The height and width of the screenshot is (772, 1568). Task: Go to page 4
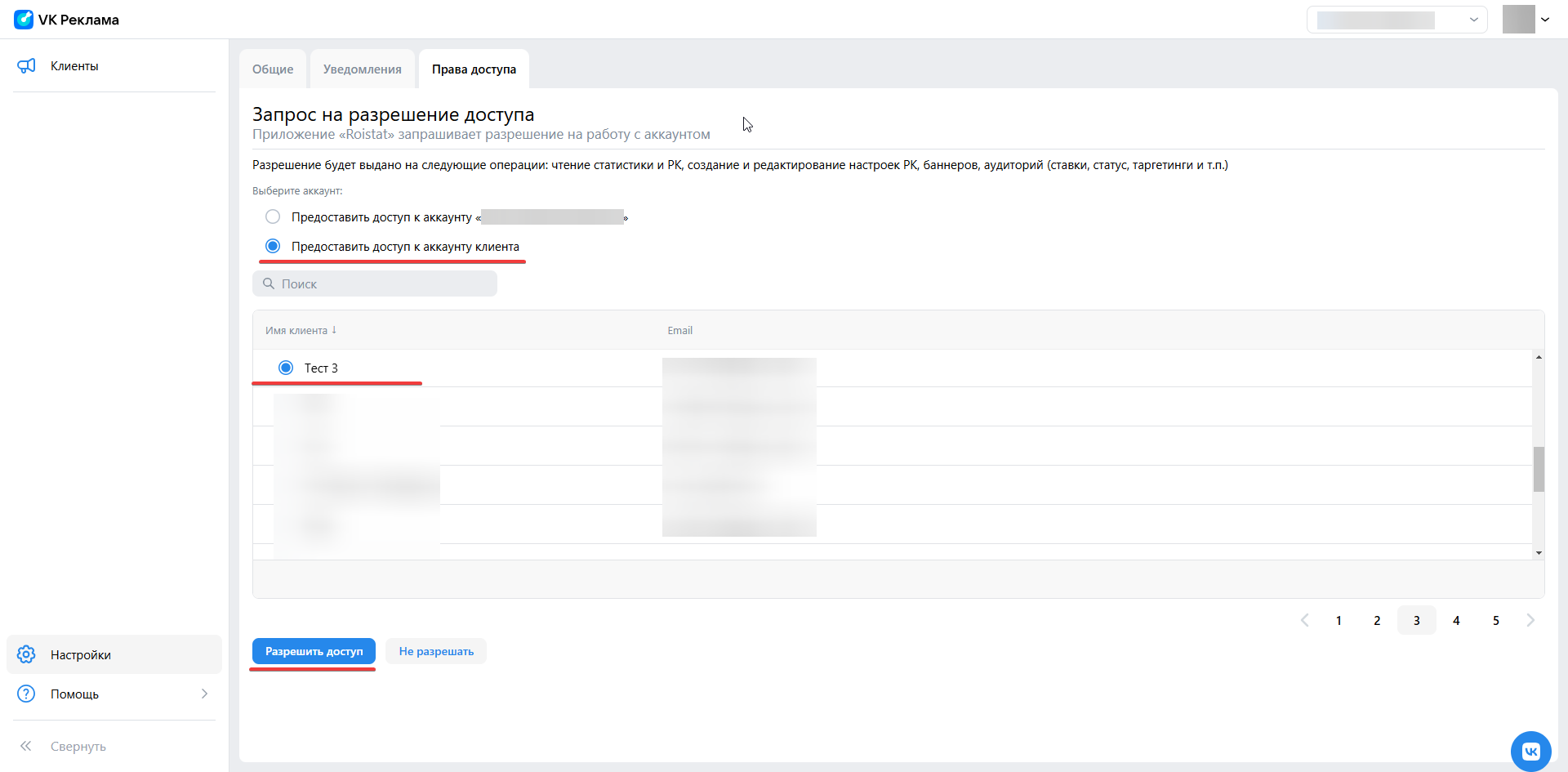click(1456, 620)
